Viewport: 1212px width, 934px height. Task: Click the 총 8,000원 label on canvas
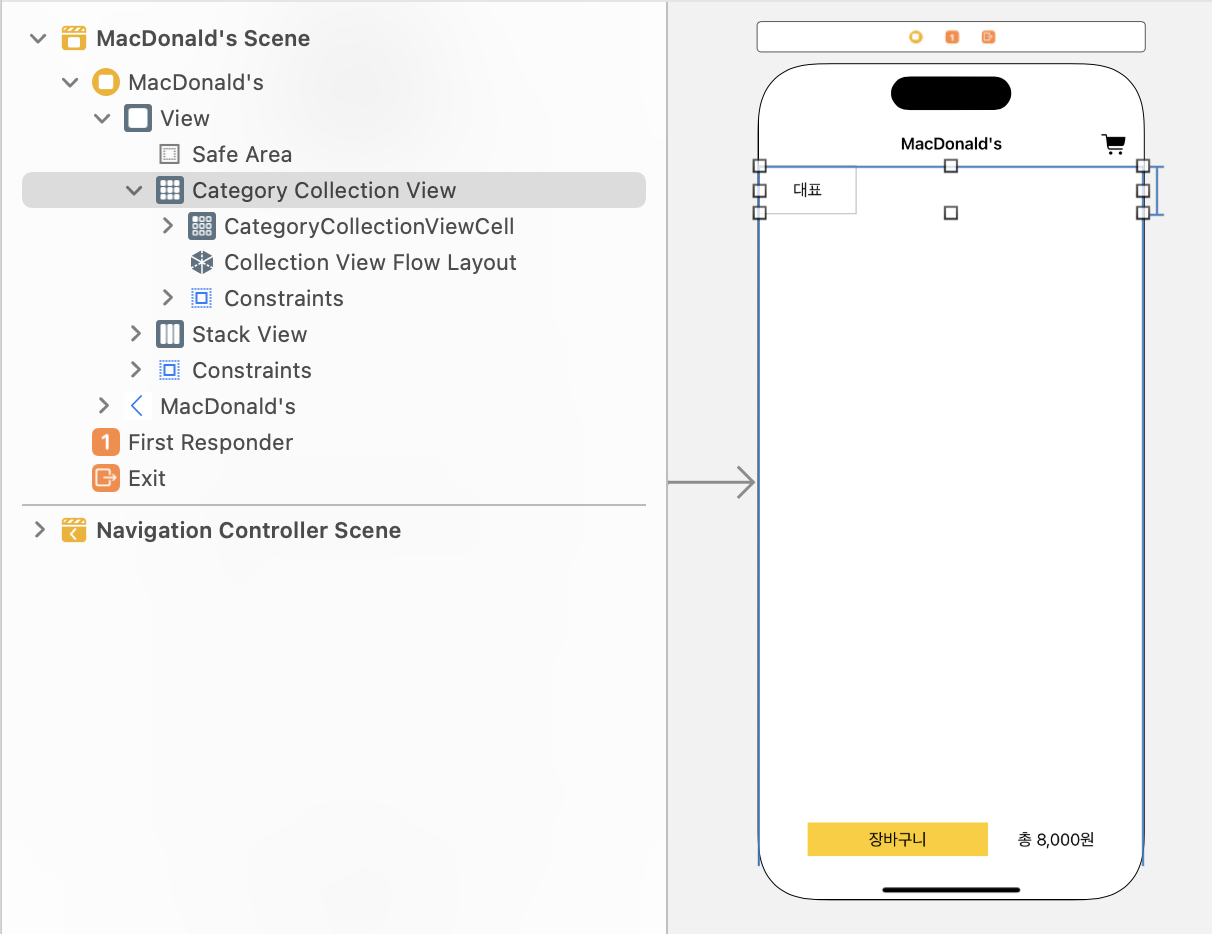1056,839
